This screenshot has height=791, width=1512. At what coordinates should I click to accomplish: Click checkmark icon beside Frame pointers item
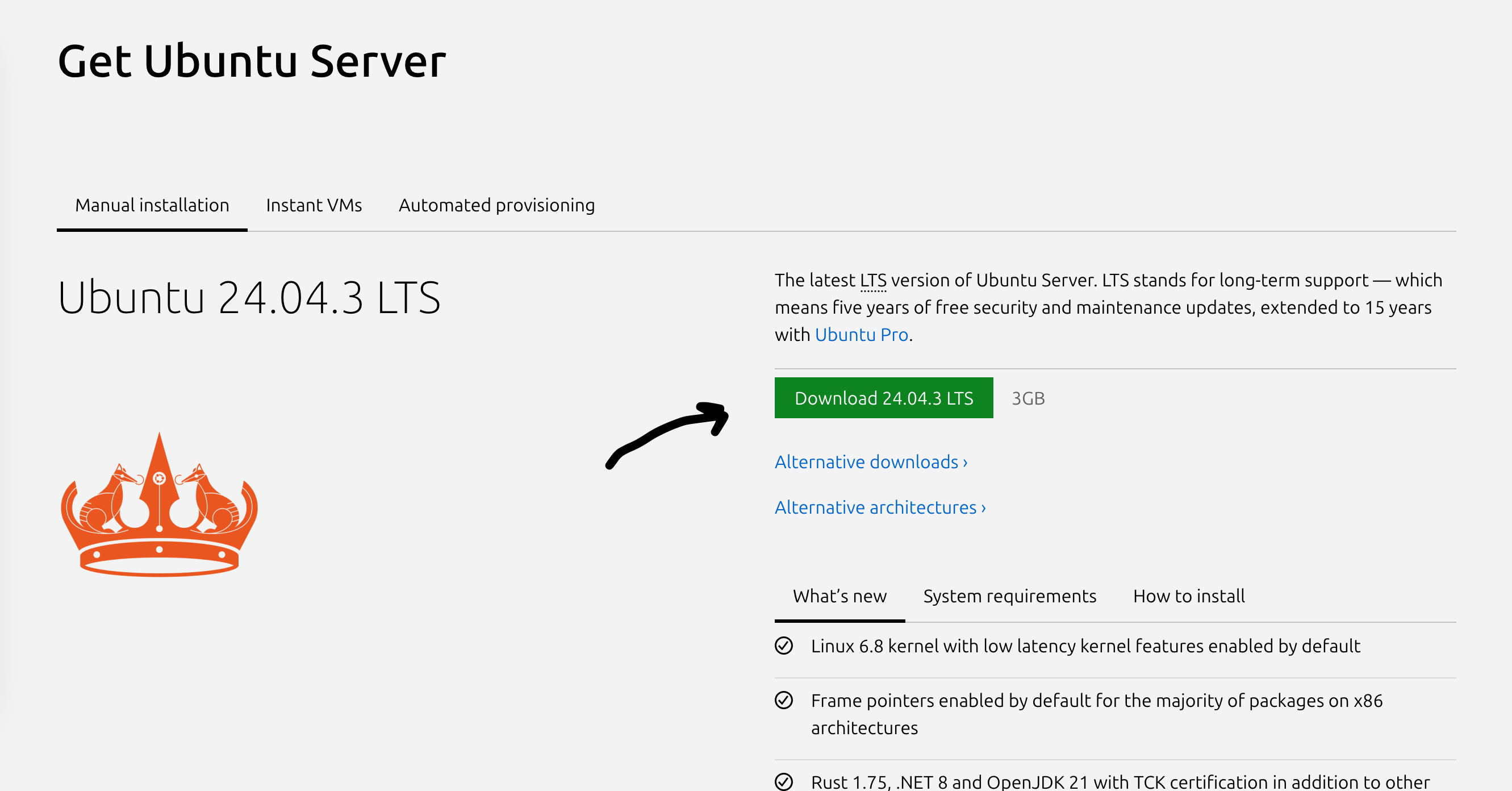pos(784,700)
